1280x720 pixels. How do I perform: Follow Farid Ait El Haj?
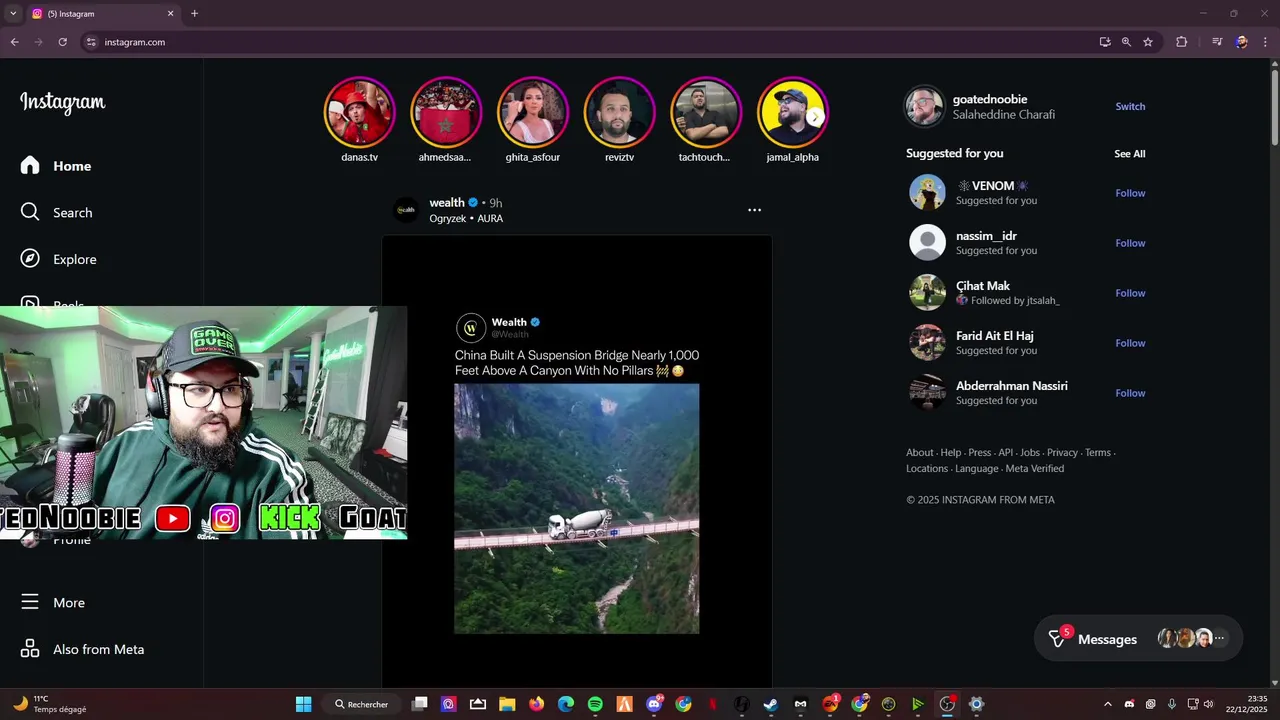point(1130,343)
